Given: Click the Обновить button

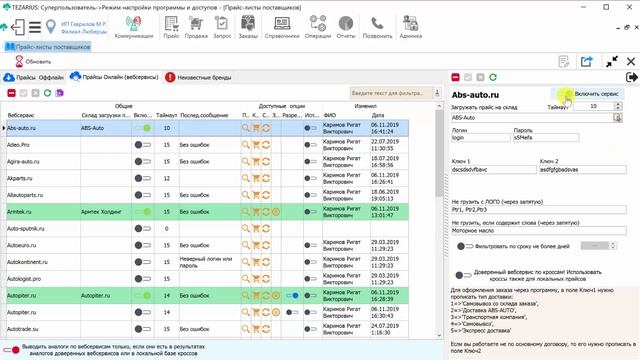Looking at the screenshot, I should 33,62.
